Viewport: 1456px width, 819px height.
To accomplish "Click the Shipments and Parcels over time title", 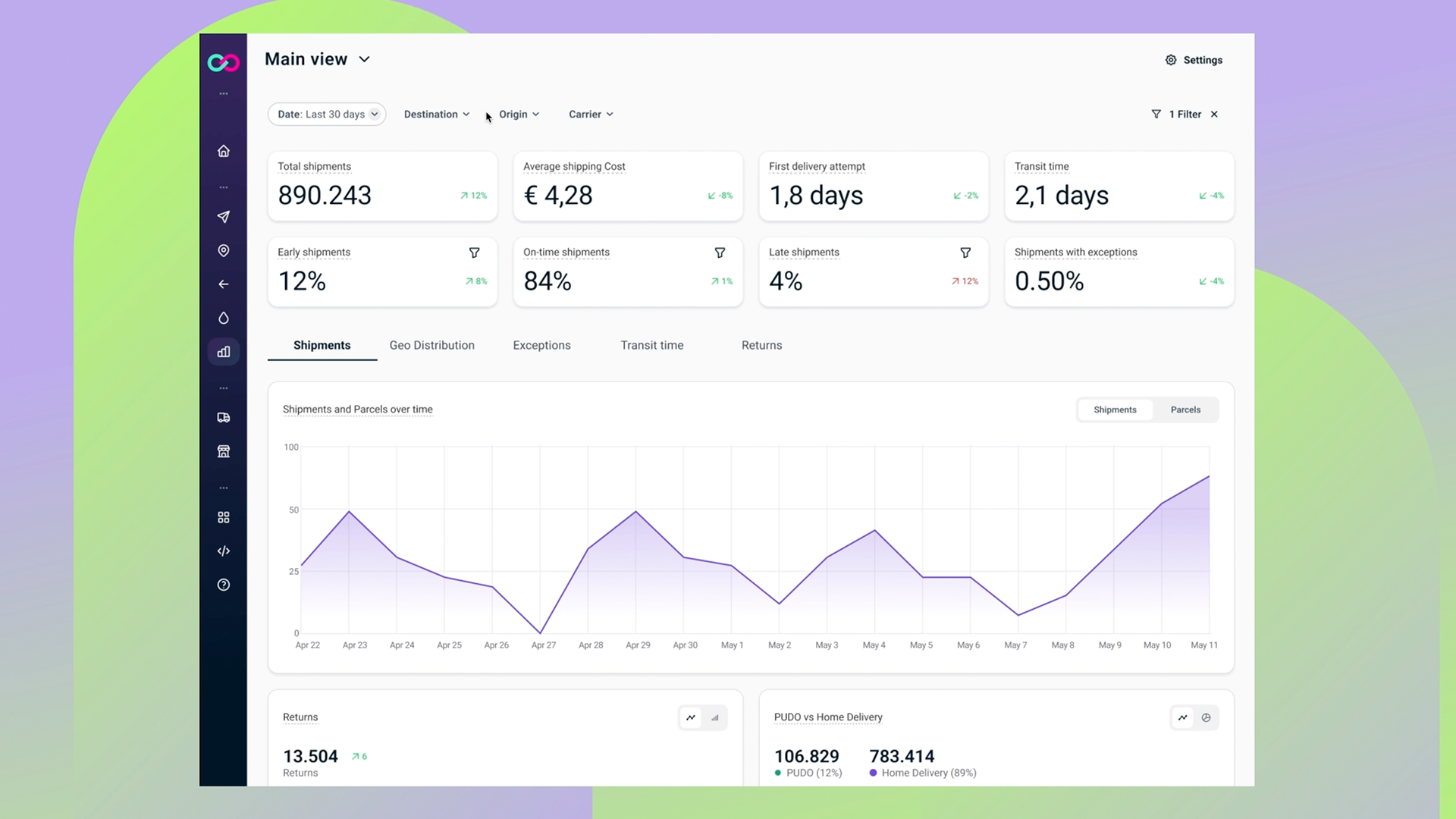I will click(358, 409).
